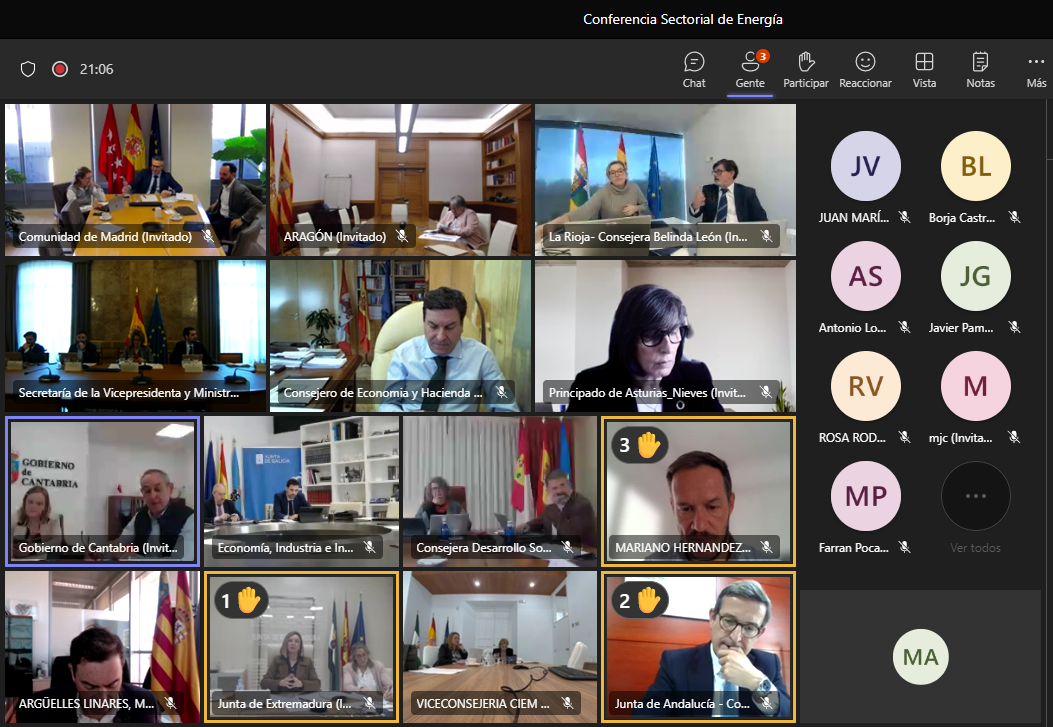
Task: Open the Reaccionar emoji reactions
Action: coord(865,69)
